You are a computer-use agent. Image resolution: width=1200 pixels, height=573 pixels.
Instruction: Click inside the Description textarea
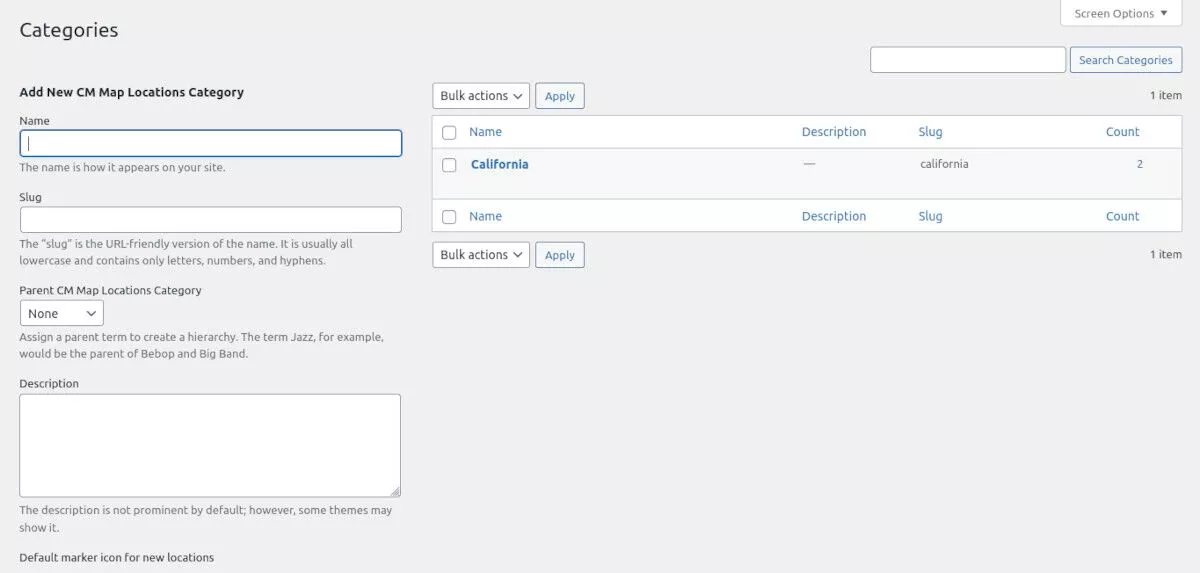click(210, 445)
